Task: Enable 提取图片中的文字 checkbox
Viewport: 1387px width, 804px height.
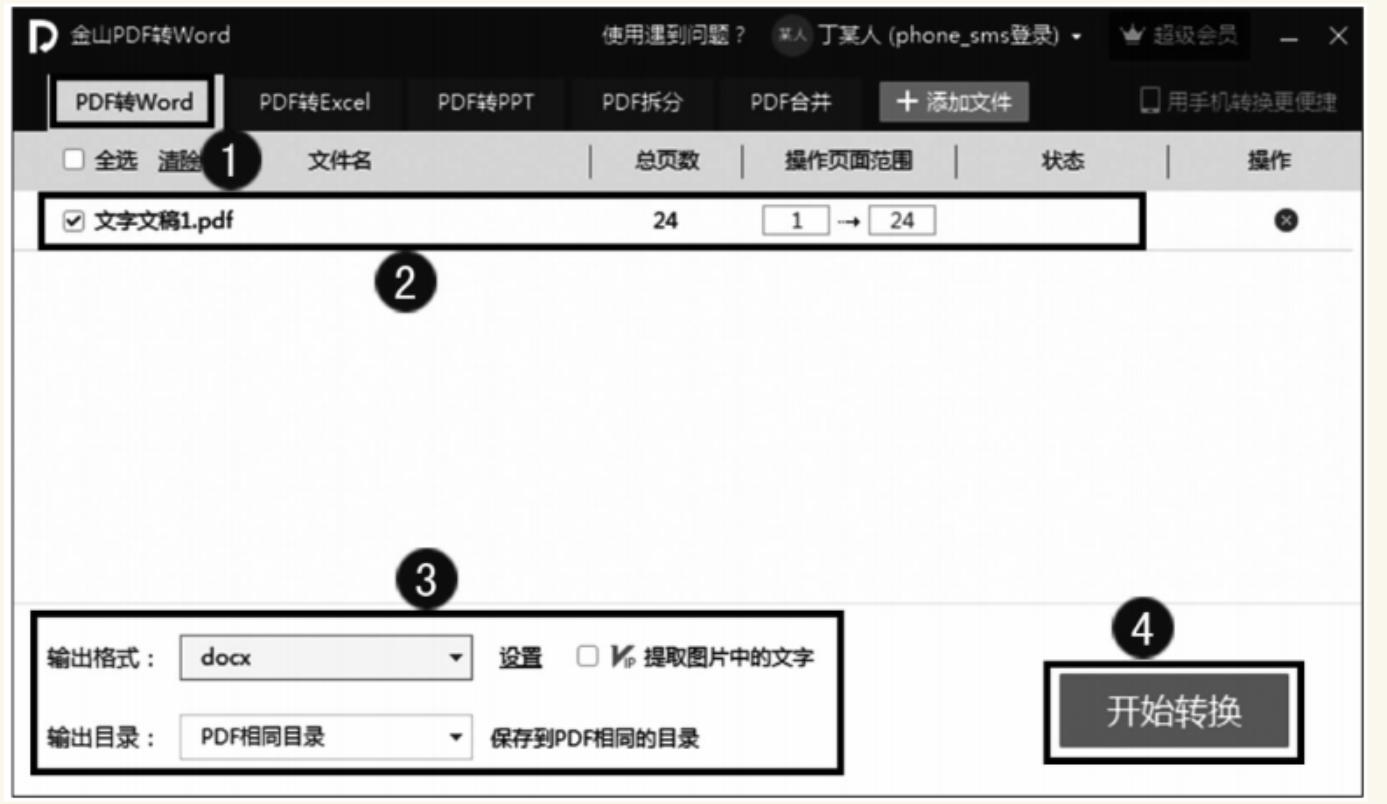Action: pyautogui.click(x=588, y=656)
